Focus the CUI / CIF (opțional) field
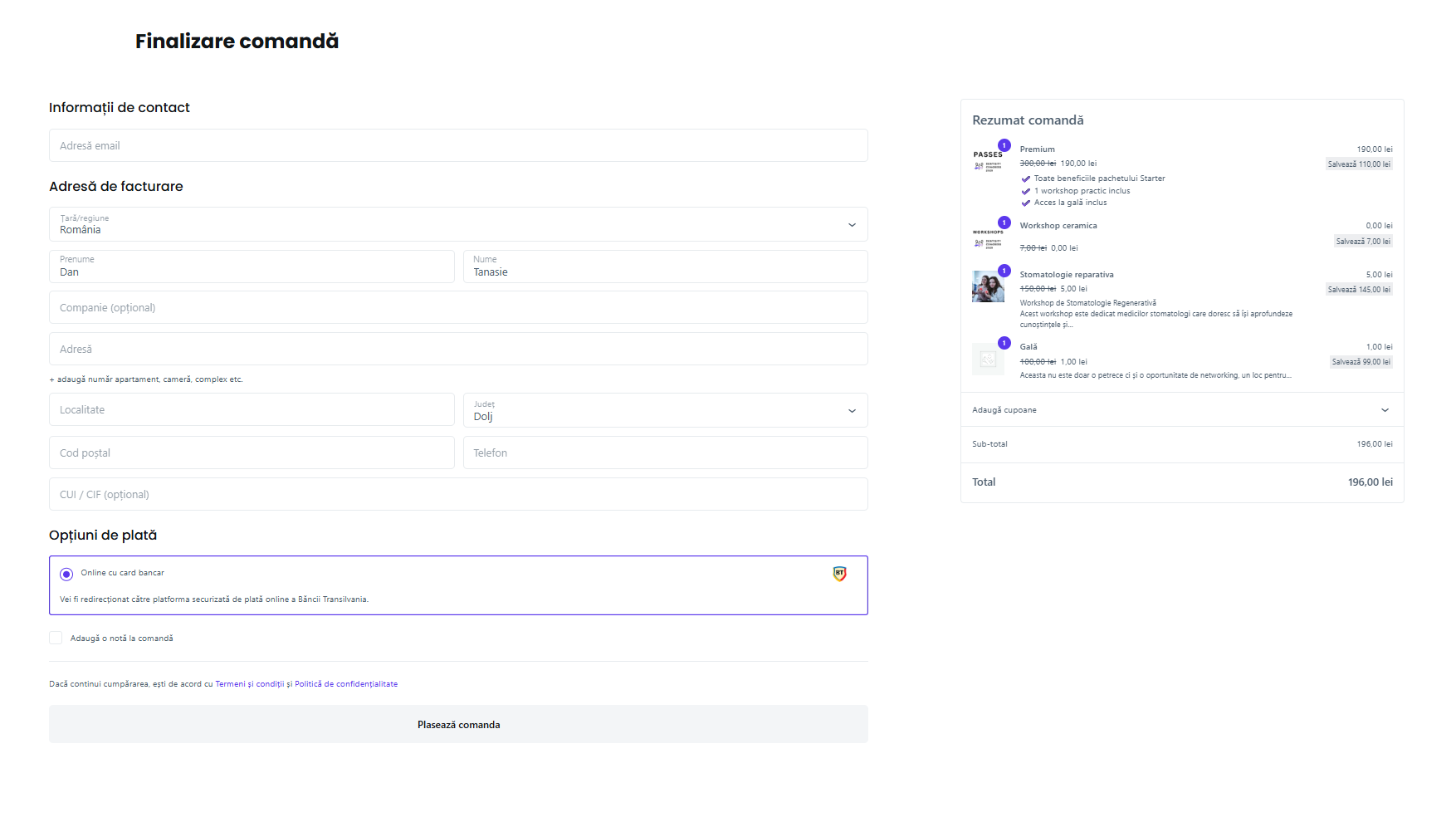The height and width of the screenshot is (817, 1456). coord(458,494)
